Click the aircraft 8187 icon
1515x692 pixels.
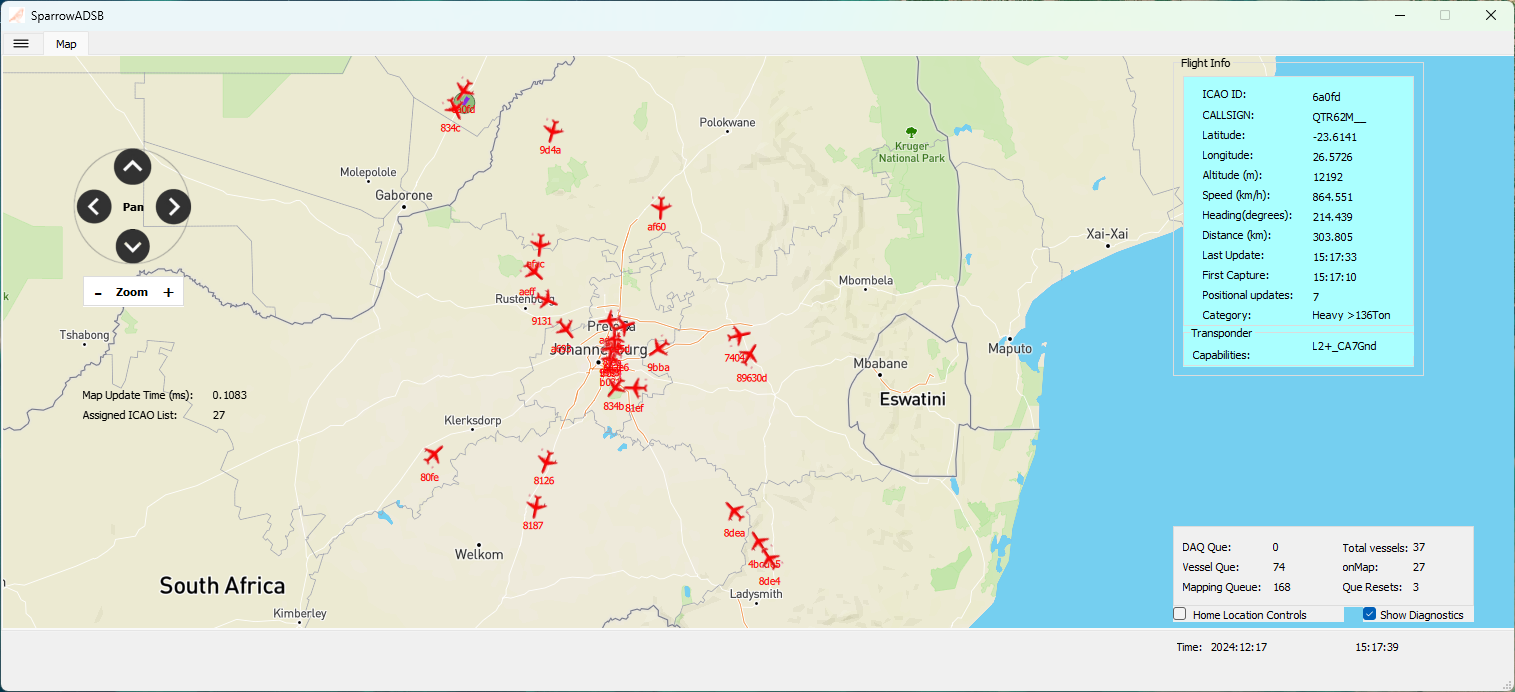tap(536, 507)
